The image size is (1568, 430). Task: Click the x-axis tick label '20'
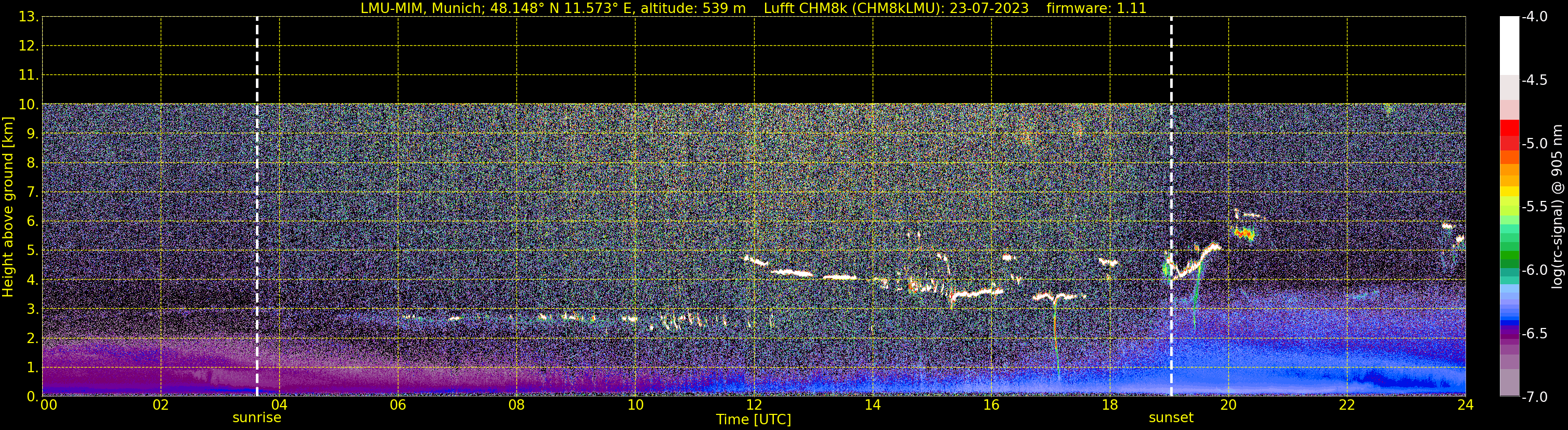(x=1228, y=405)
